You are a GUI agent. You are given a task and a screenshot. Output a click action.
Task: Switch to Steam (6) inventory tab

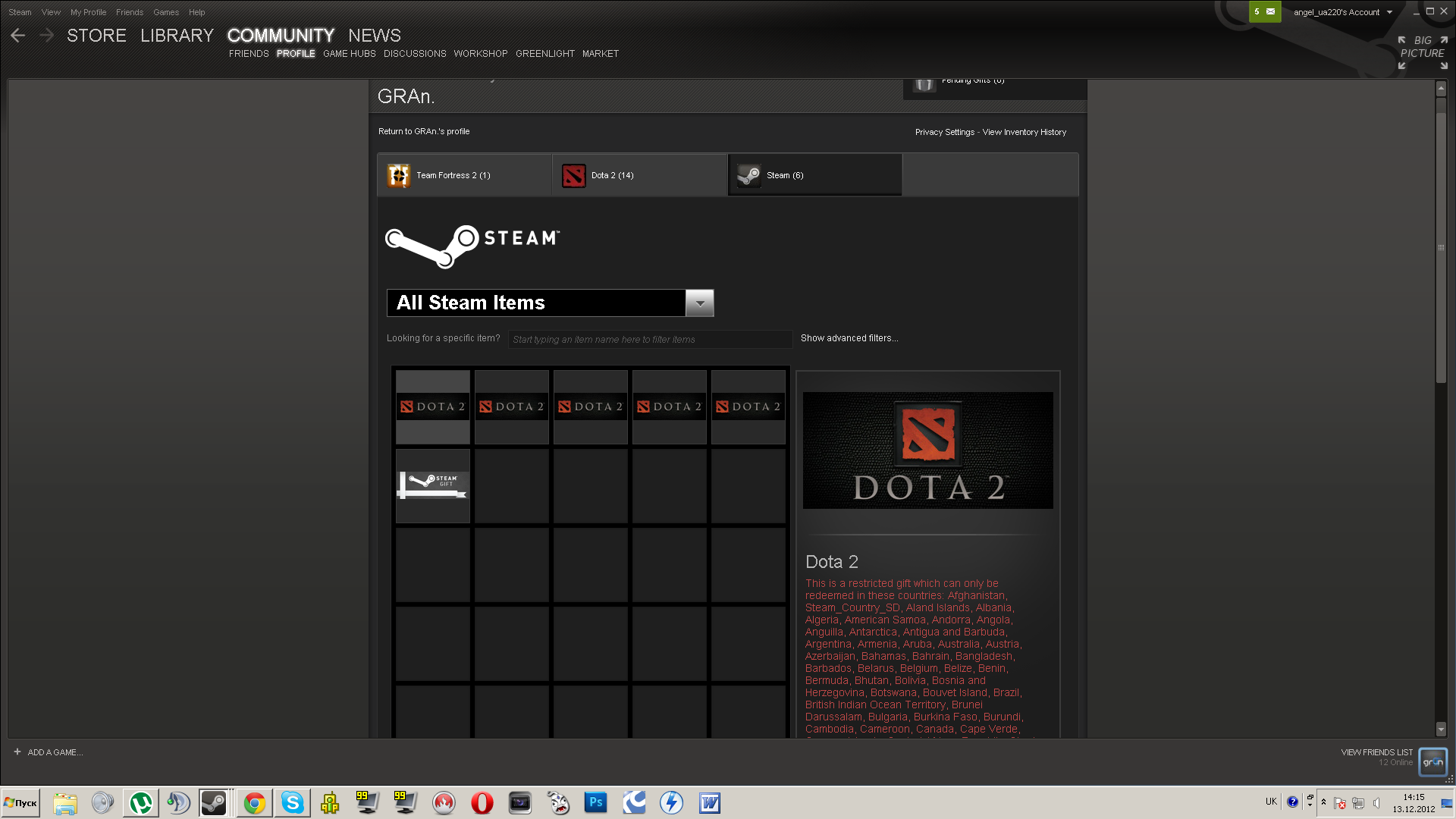(x=815, y=175)
